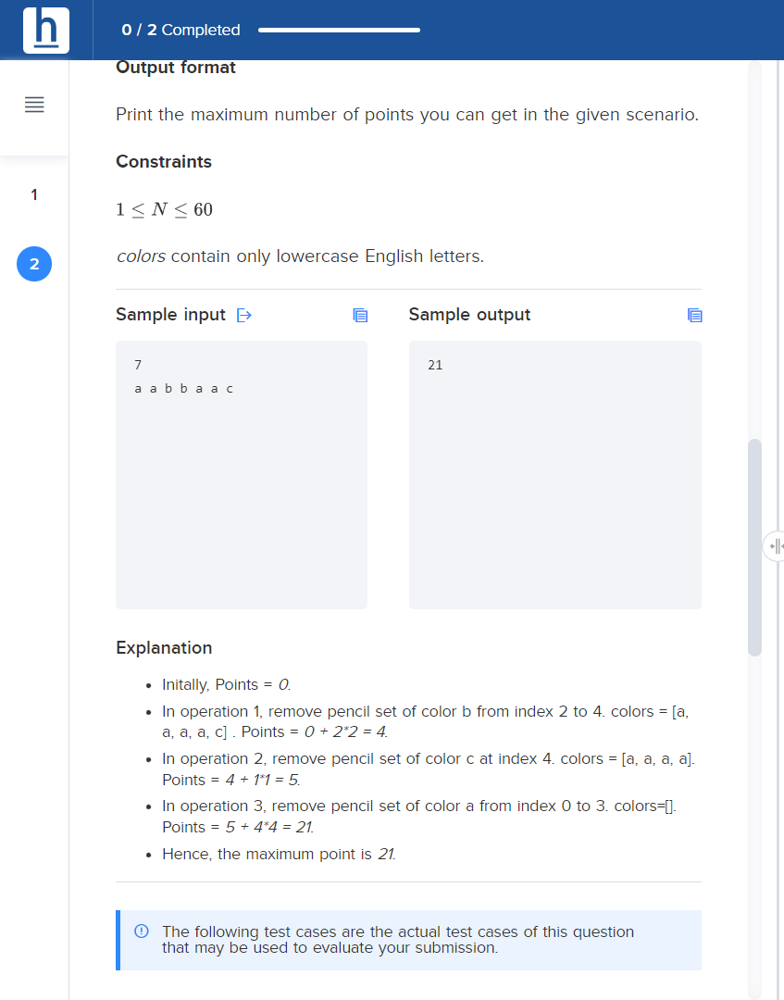Click the vertical scrollbar thumb
The height and width of the screenshot is (1000, 784).
(x=755, y=547)
